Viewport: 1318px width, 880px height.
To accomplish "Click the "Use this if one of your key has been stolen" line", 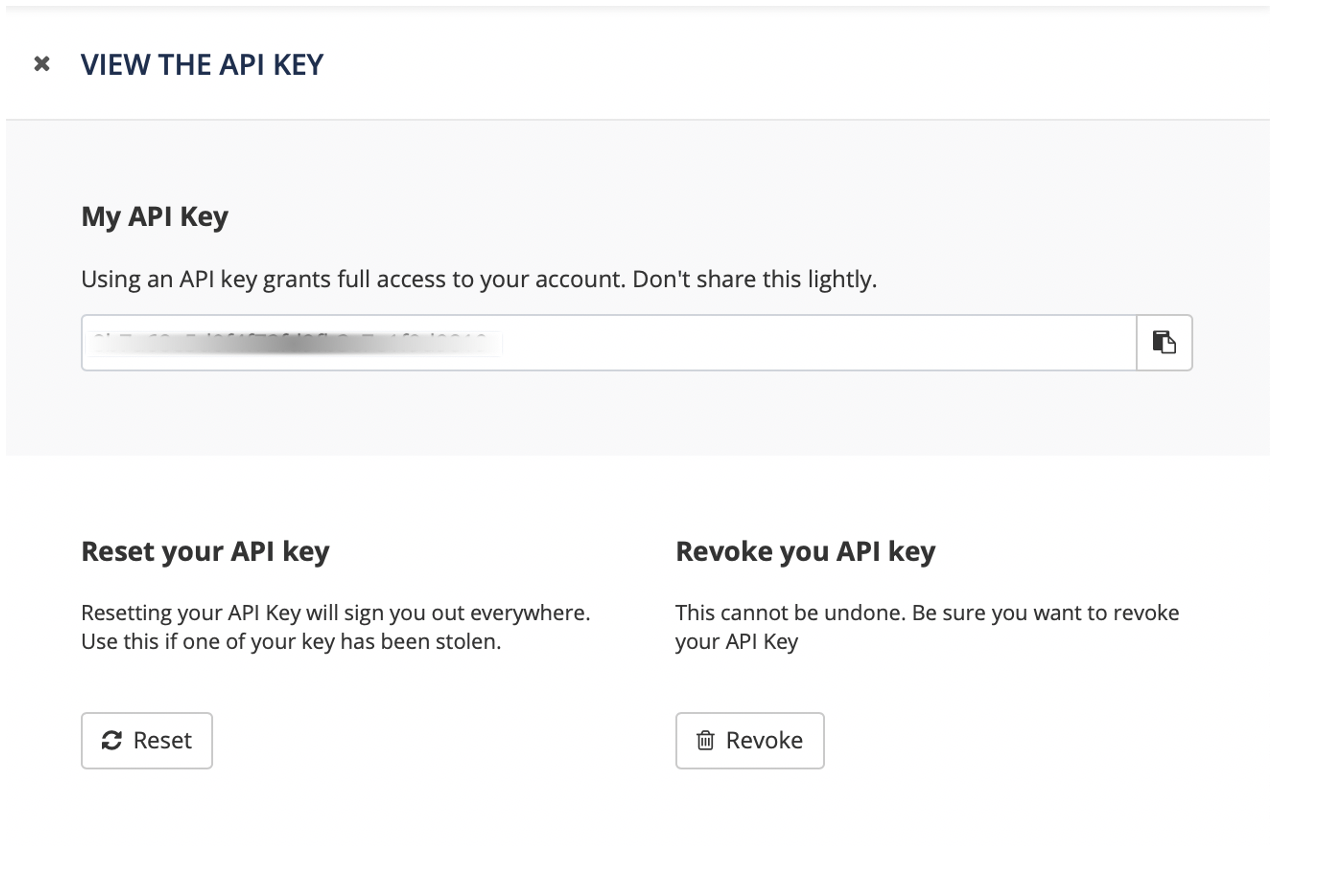I will pos(291,642).
